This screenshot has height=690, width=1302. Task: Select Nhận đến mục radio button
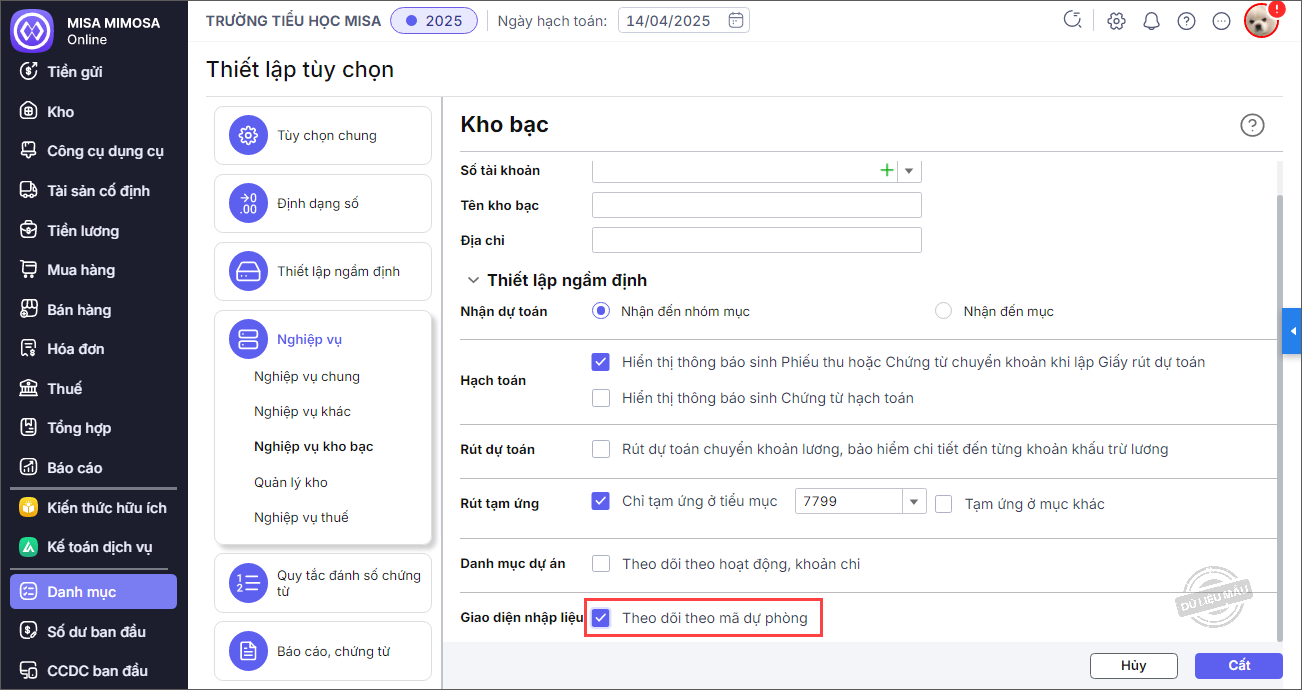click(943, 311)
